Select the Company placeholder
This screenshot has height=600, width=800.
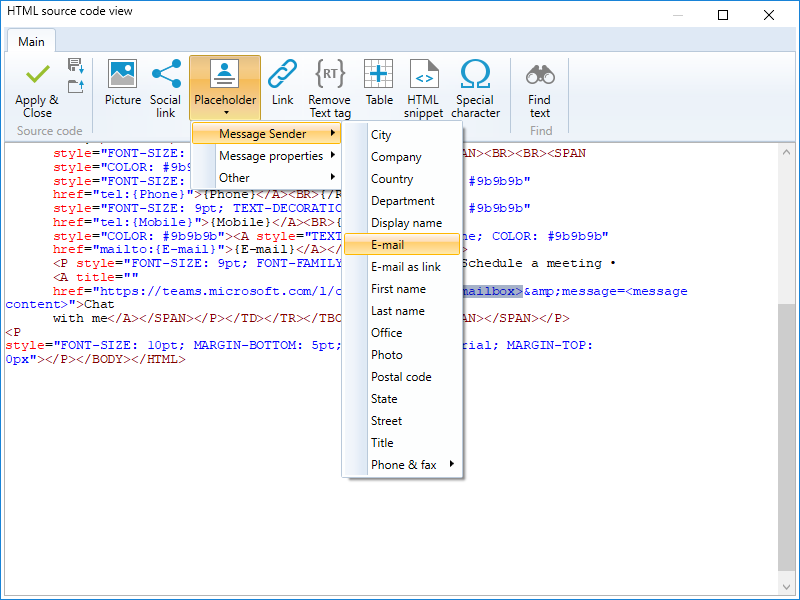[402, 157]
